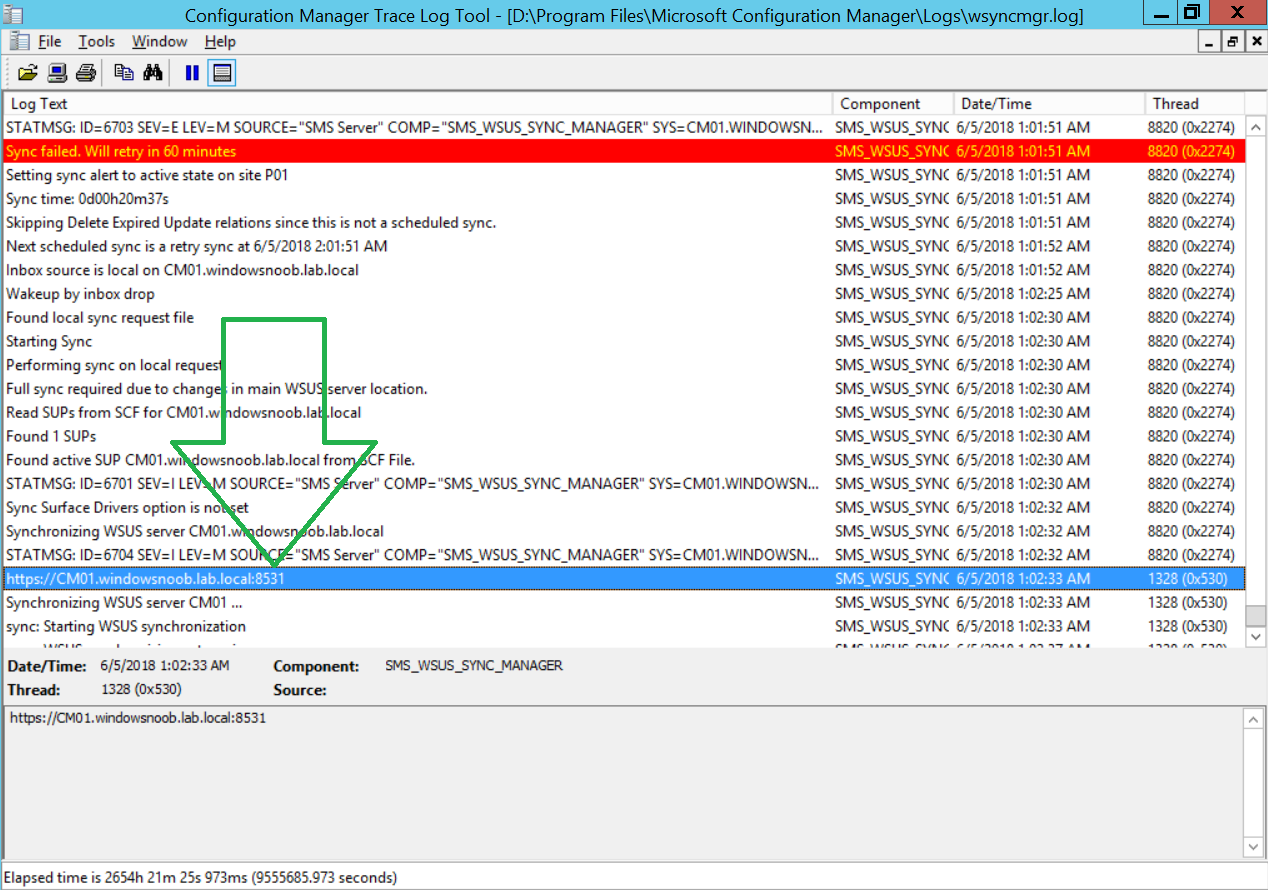1268x890 pixels.
Task: Restore down the inner log document window
Action: pos(1233,41)
